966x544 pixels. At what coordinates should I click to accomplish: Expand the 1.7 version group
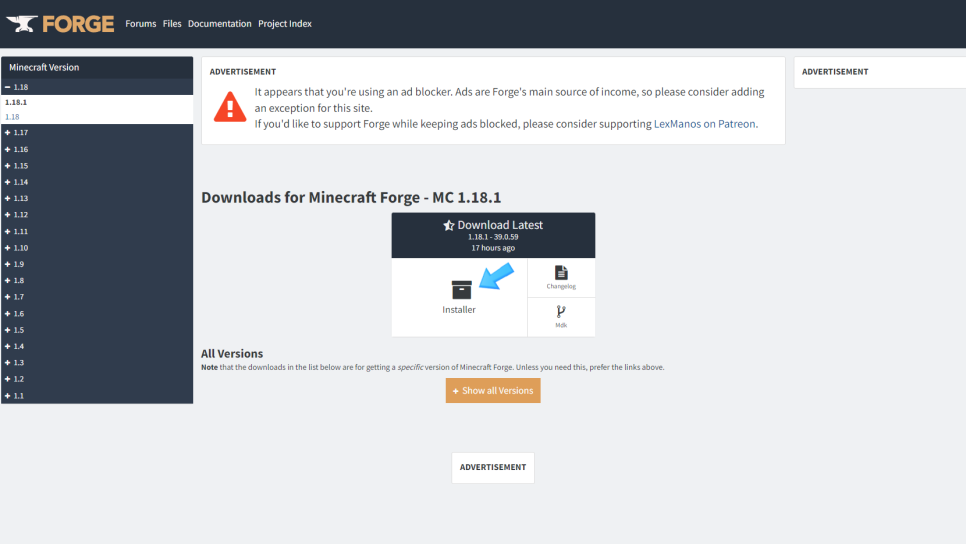(x=97, y=296)
